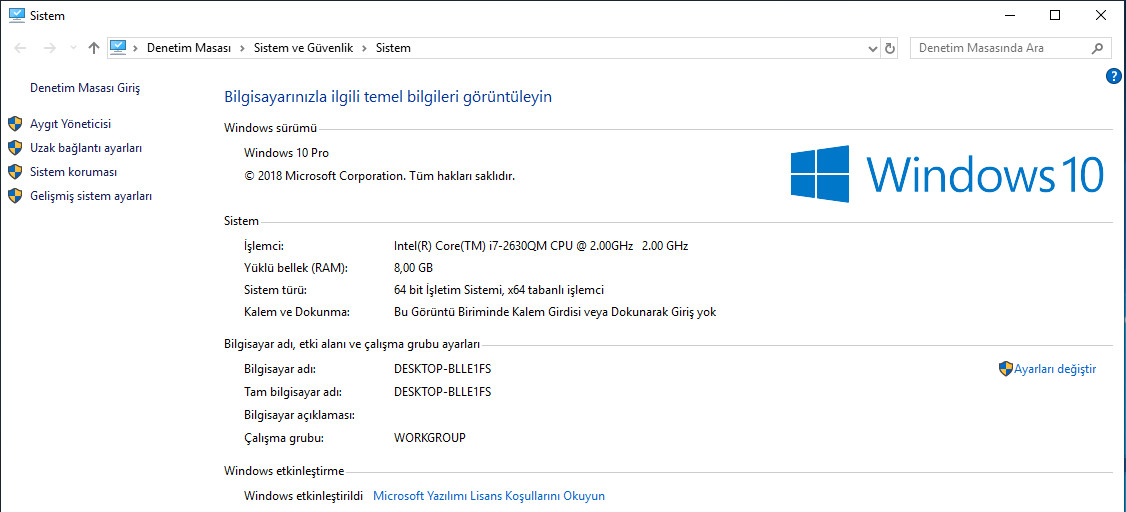
Task: Open Sistem koruması link
Action: pyautogui.click(x=73, y=172)
